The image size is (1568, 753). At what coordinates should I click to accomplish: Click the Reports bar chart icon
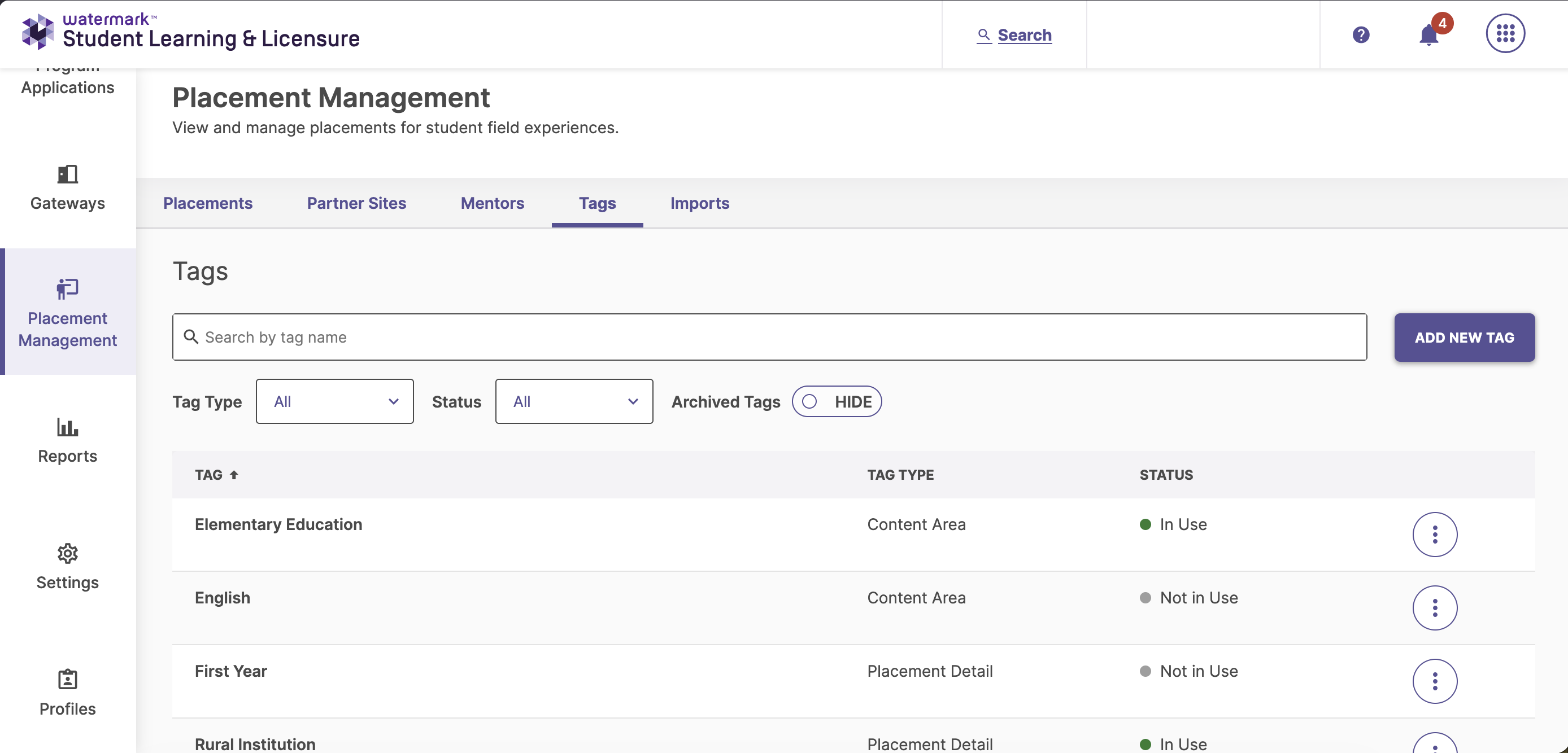pyautogui.click(x=68, y=427)
